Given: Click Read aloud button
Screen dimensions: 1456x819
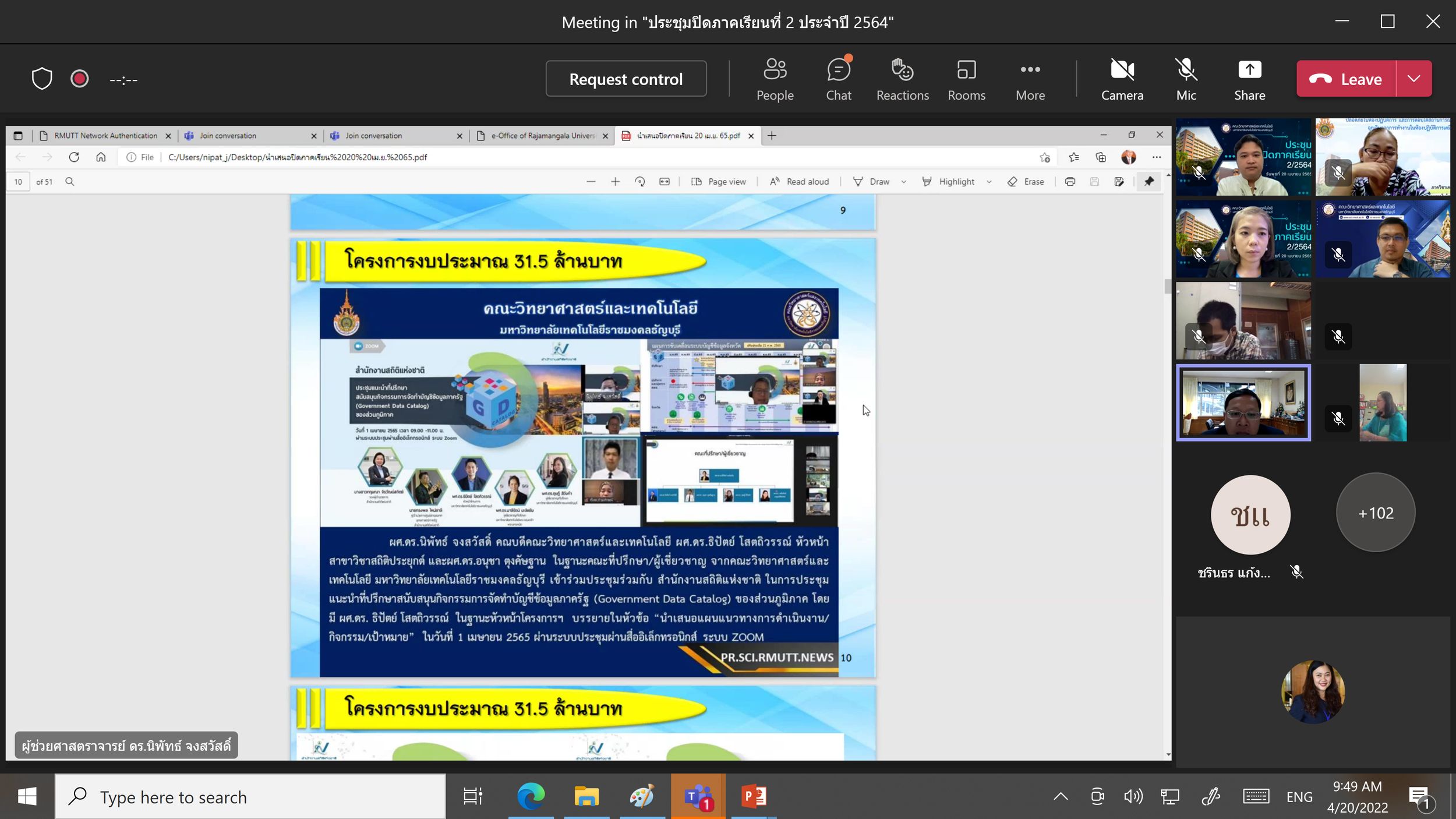Looking at the screenshot, I should tap(799, 182).
